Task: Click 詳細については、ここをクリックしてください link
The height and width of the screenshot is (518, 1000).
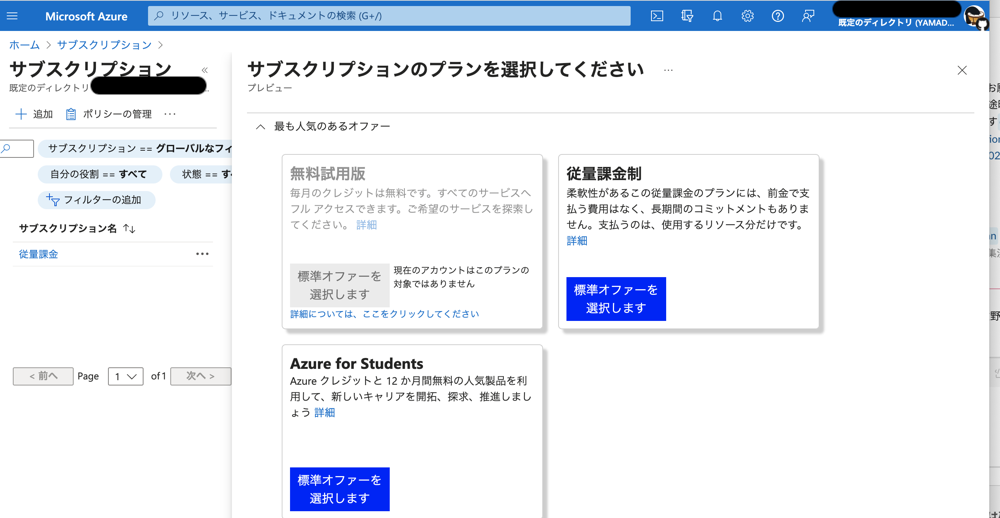Action: [x=385, y=314]
